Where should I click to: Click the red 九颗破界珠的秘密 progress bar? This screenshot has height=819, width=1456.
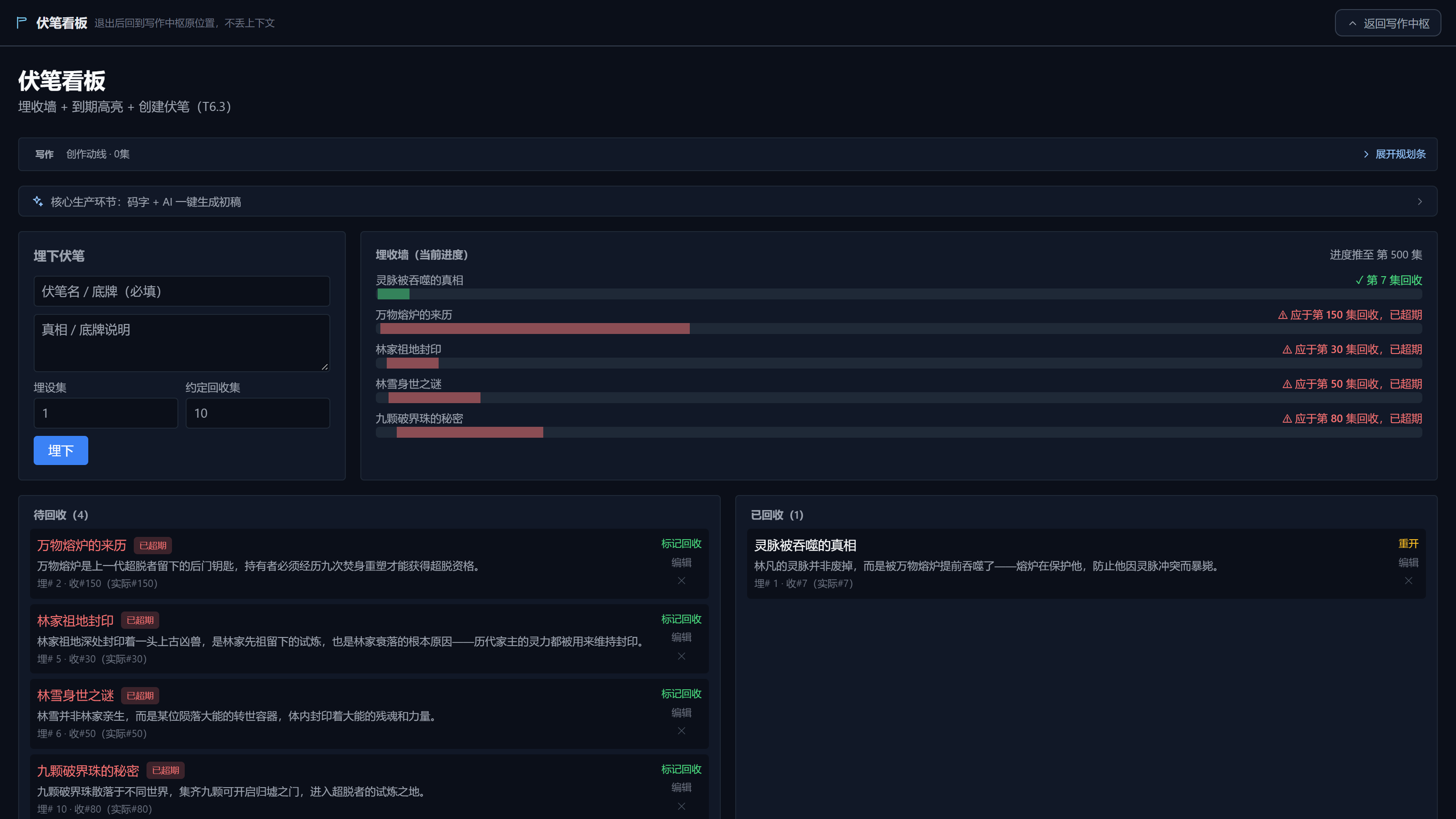click(470, 432)
